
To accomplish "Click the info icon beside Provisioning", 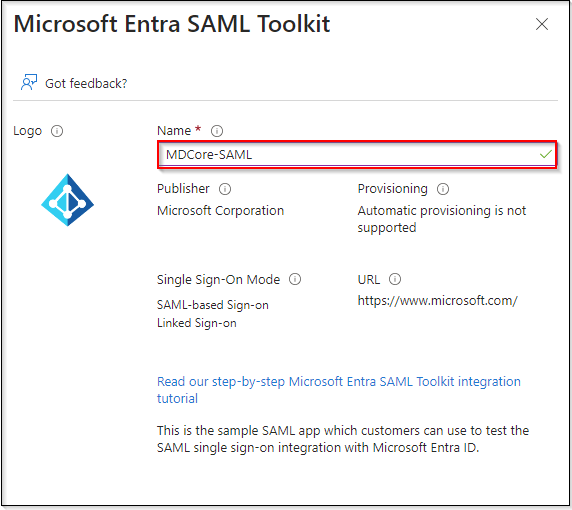I will [443, 189].
